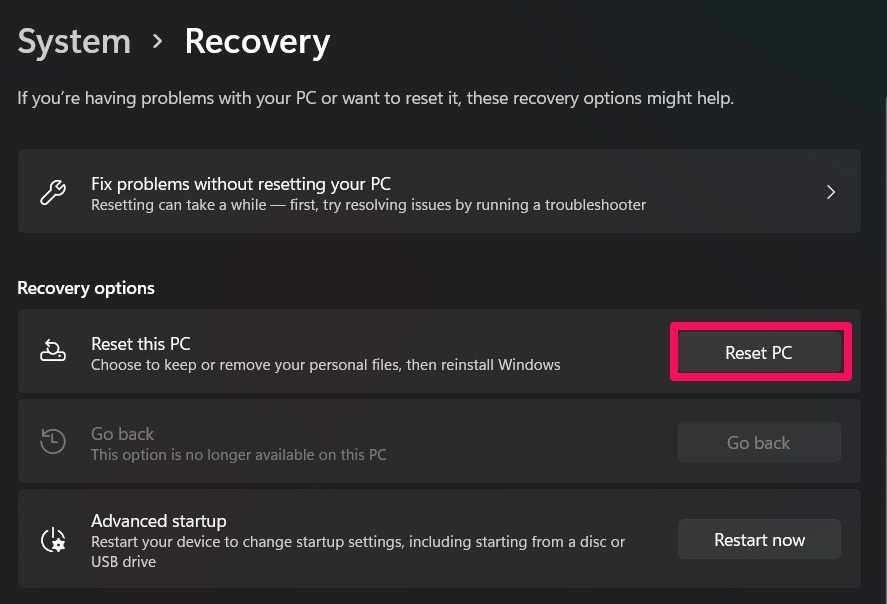Select the 'Reset this PC' title label
The width and height of the screenshot is (887, 604).
pos(140,343)
